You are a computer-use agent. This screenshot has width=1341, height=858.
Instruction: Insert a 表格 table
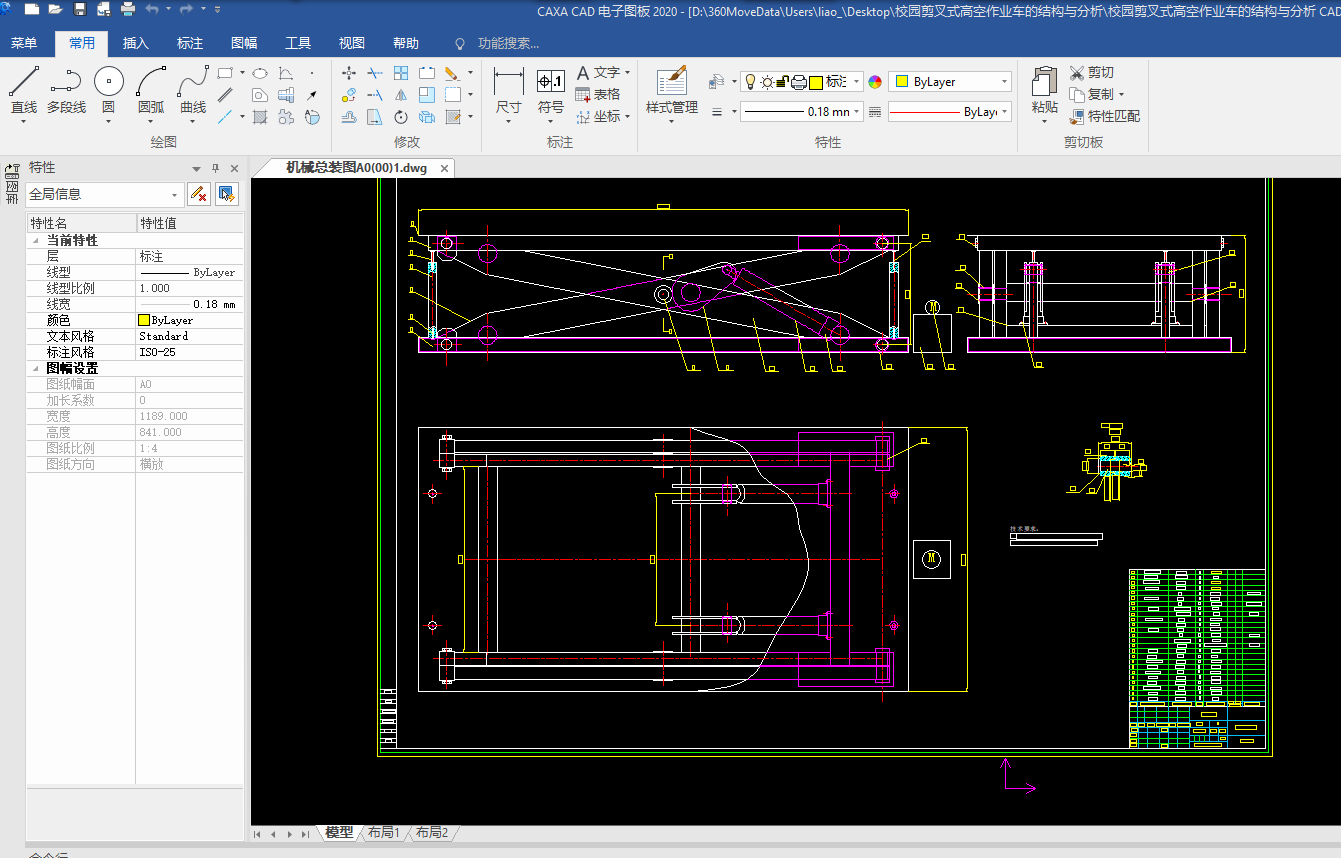point(598,94)
